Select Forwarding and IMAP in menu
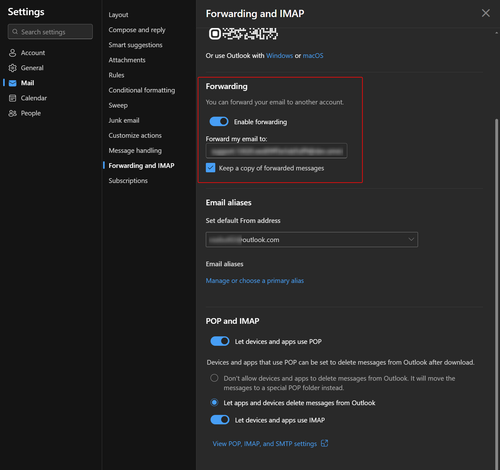The image size is (500, 470). [x=141, y=166]
